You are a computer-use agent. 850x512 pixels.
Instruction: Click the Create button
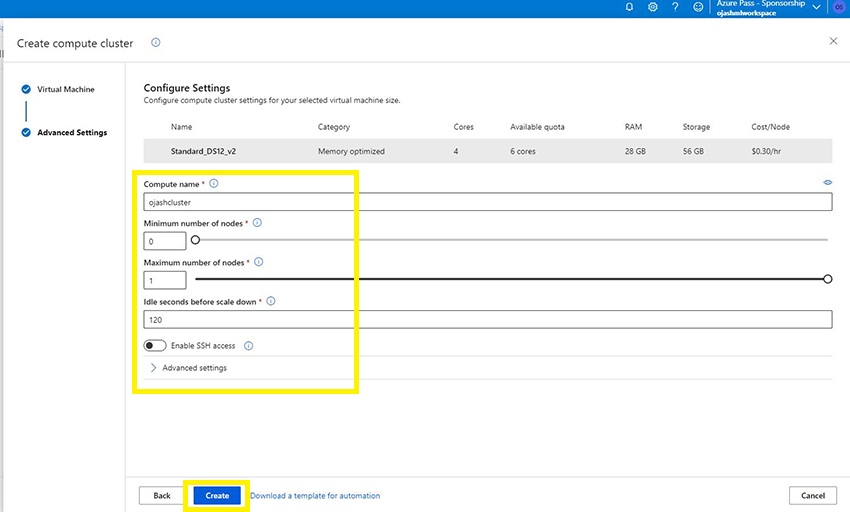click(x=217, y=495)
